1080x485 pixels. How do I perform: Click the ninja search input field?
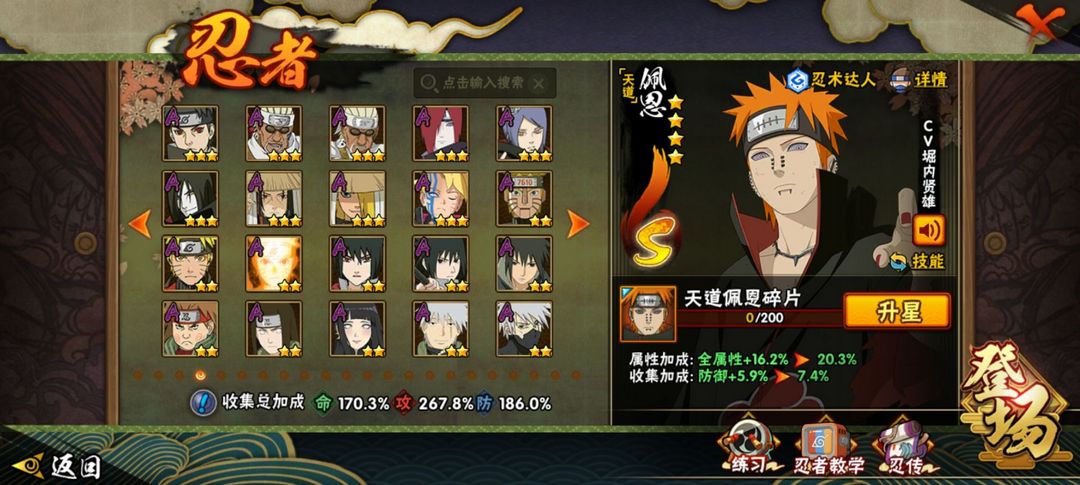(x=484, y=83)
